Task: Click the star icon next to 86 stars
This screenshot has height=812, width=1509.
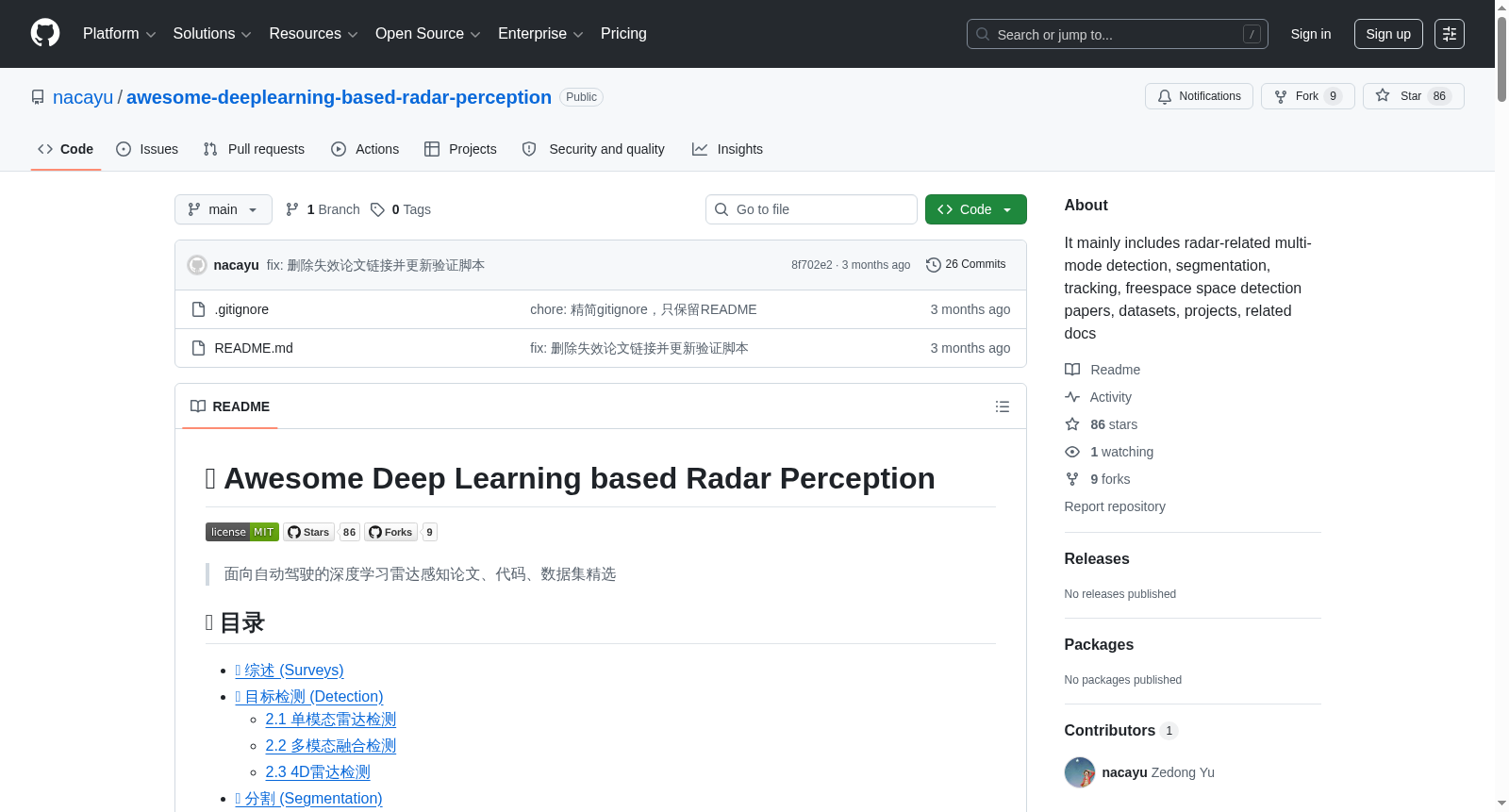Action: 1072,424
